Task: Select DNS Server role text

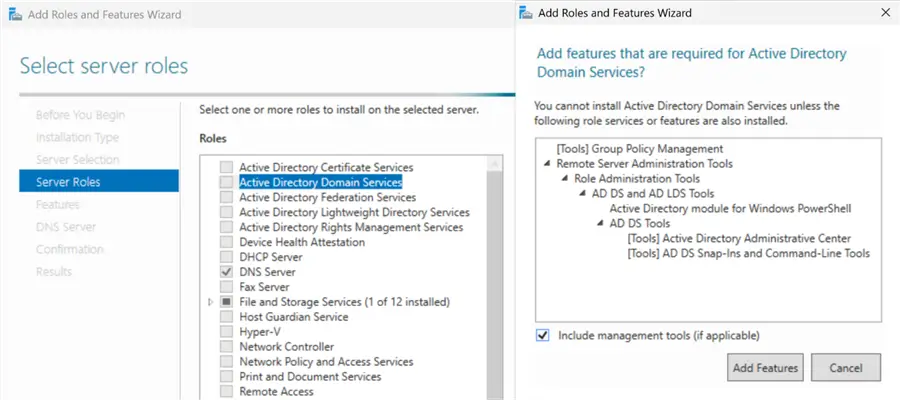Action: (x=267, y=272)
